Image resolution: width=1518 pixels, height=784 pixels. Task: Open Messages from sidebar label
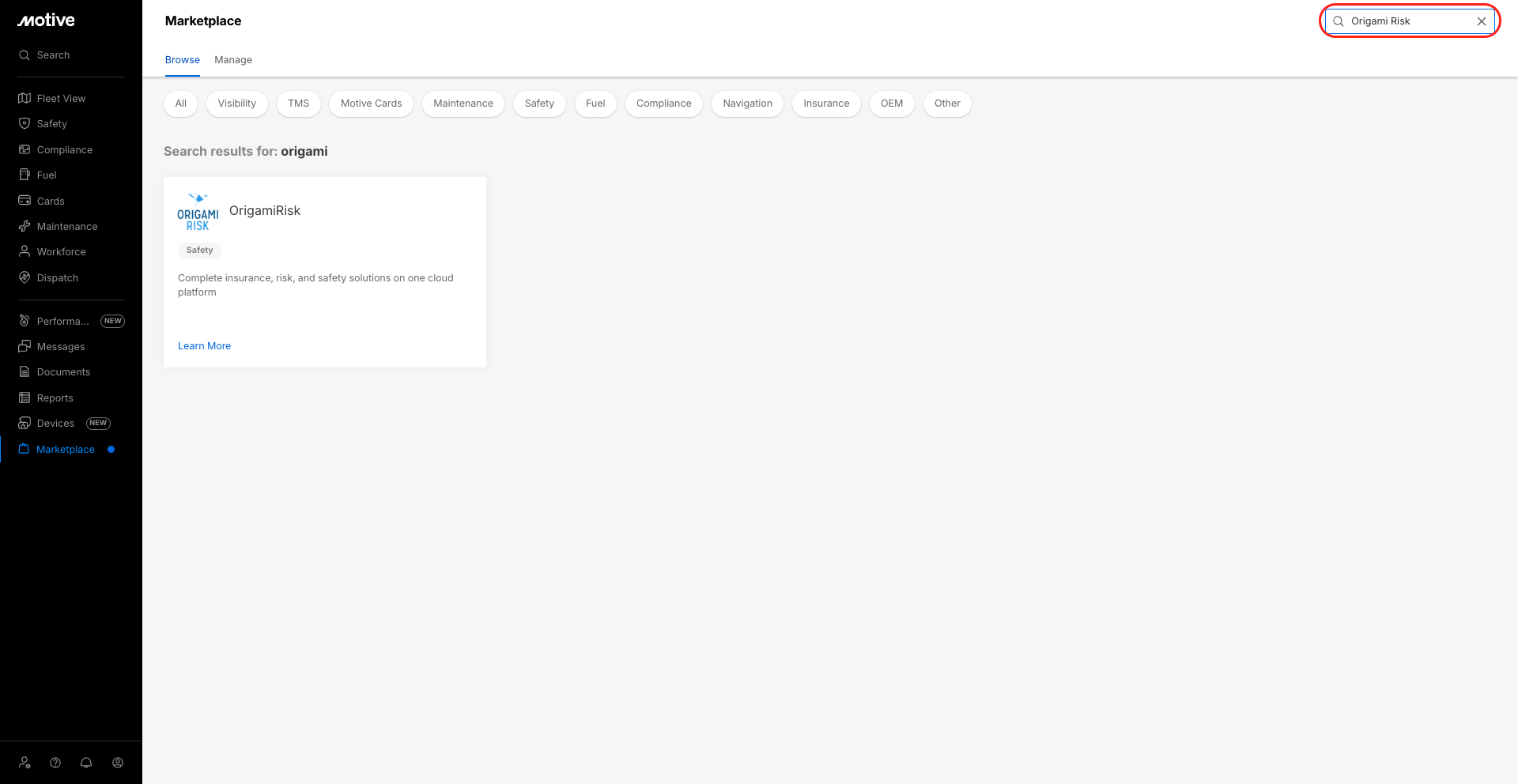coord(61,347)
